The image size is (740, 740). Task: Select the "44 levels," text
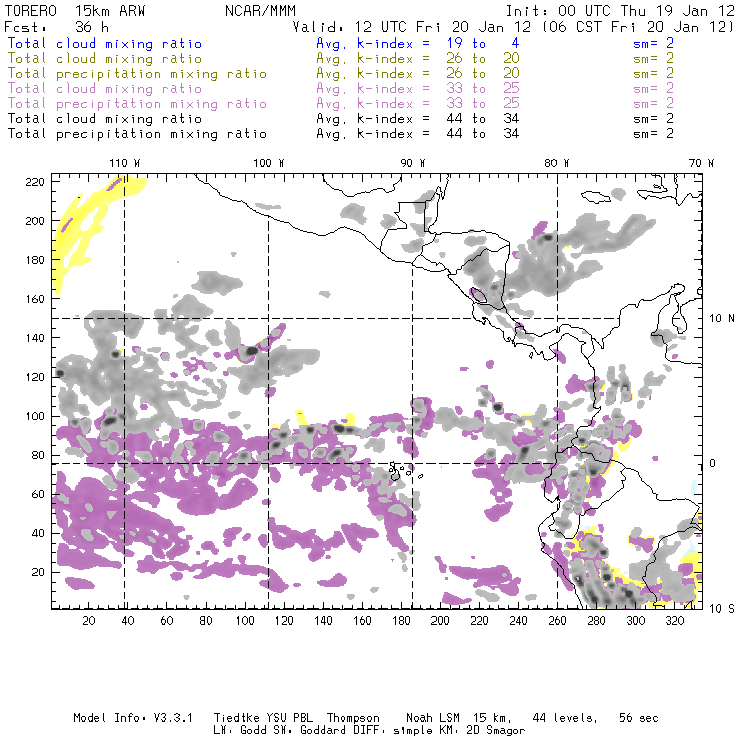pos(565,718)
